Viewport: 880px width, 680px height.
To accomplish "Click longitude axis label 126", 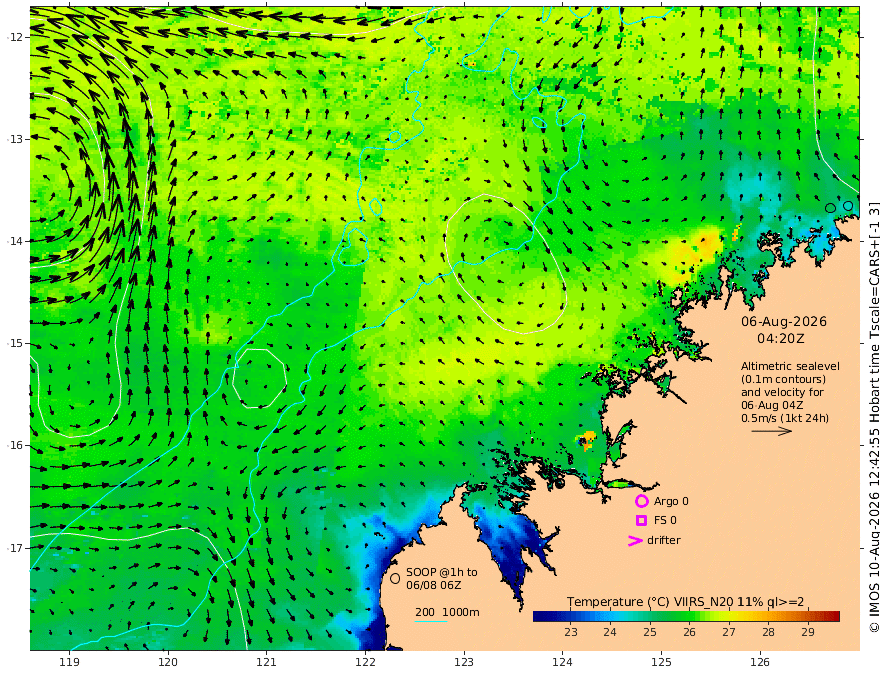I will [x=760, y=663].
